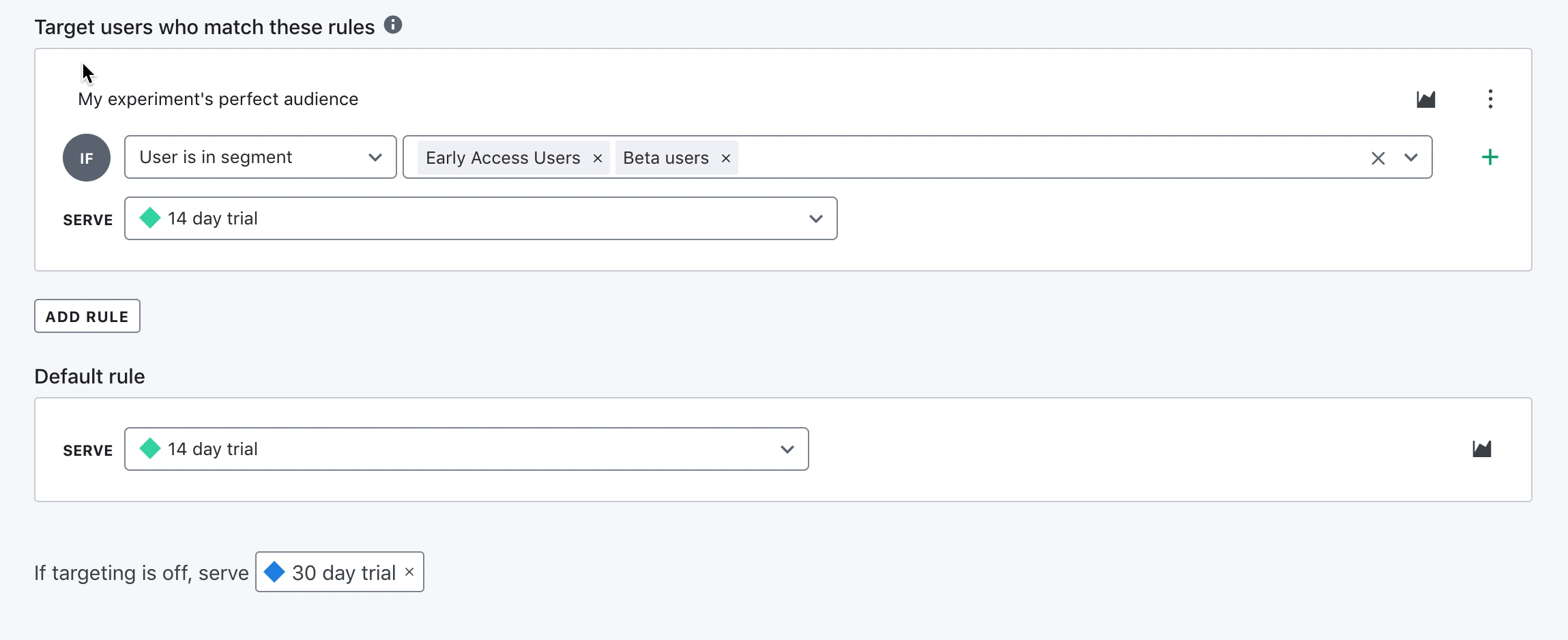Remove 30 day trial from targeting-off serve
The image size is (1568, 640).
pos(408,572)
